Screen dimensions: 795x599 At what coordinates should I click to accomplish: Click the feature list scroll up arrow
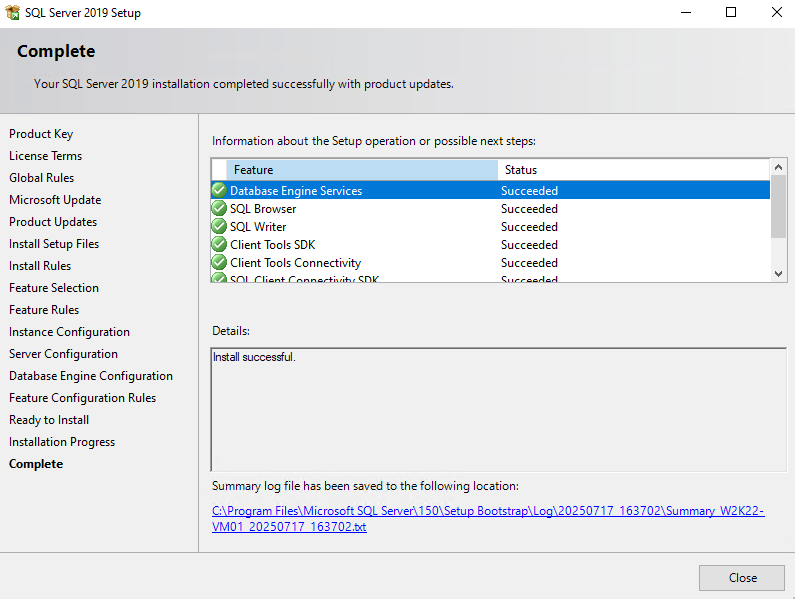(x=778, y=167)
